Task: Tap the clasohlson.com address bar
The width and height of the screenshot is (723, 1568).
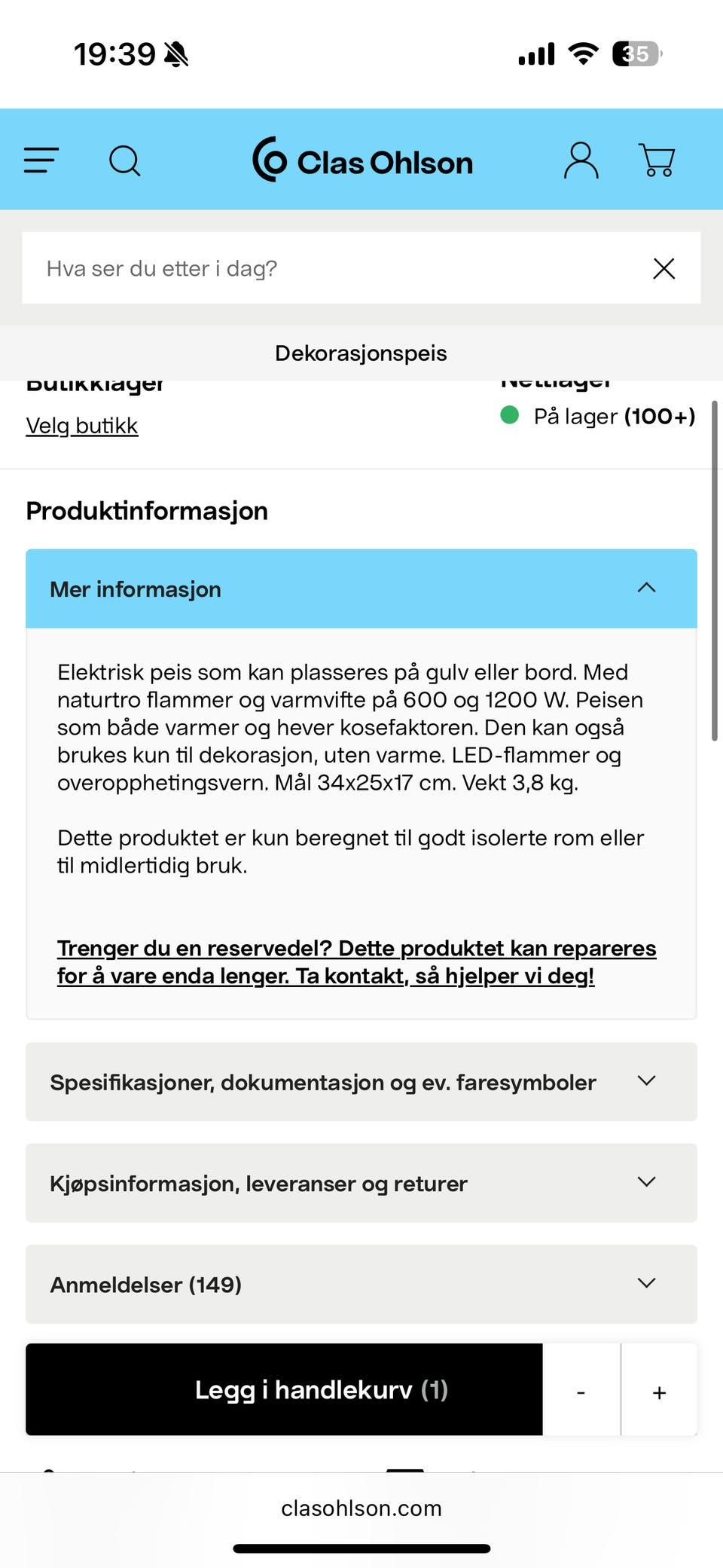Action: (x=361, y=1508)
